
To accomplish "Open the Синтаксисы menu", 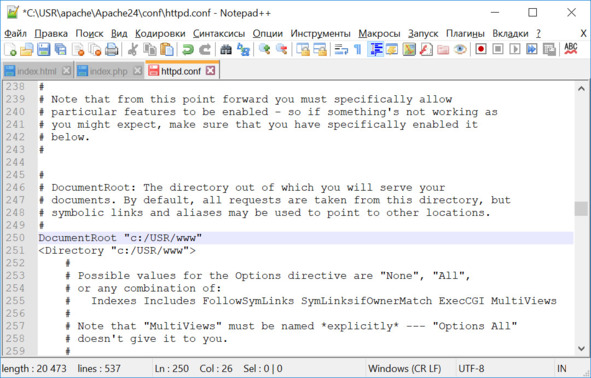I will pos(219,34).
